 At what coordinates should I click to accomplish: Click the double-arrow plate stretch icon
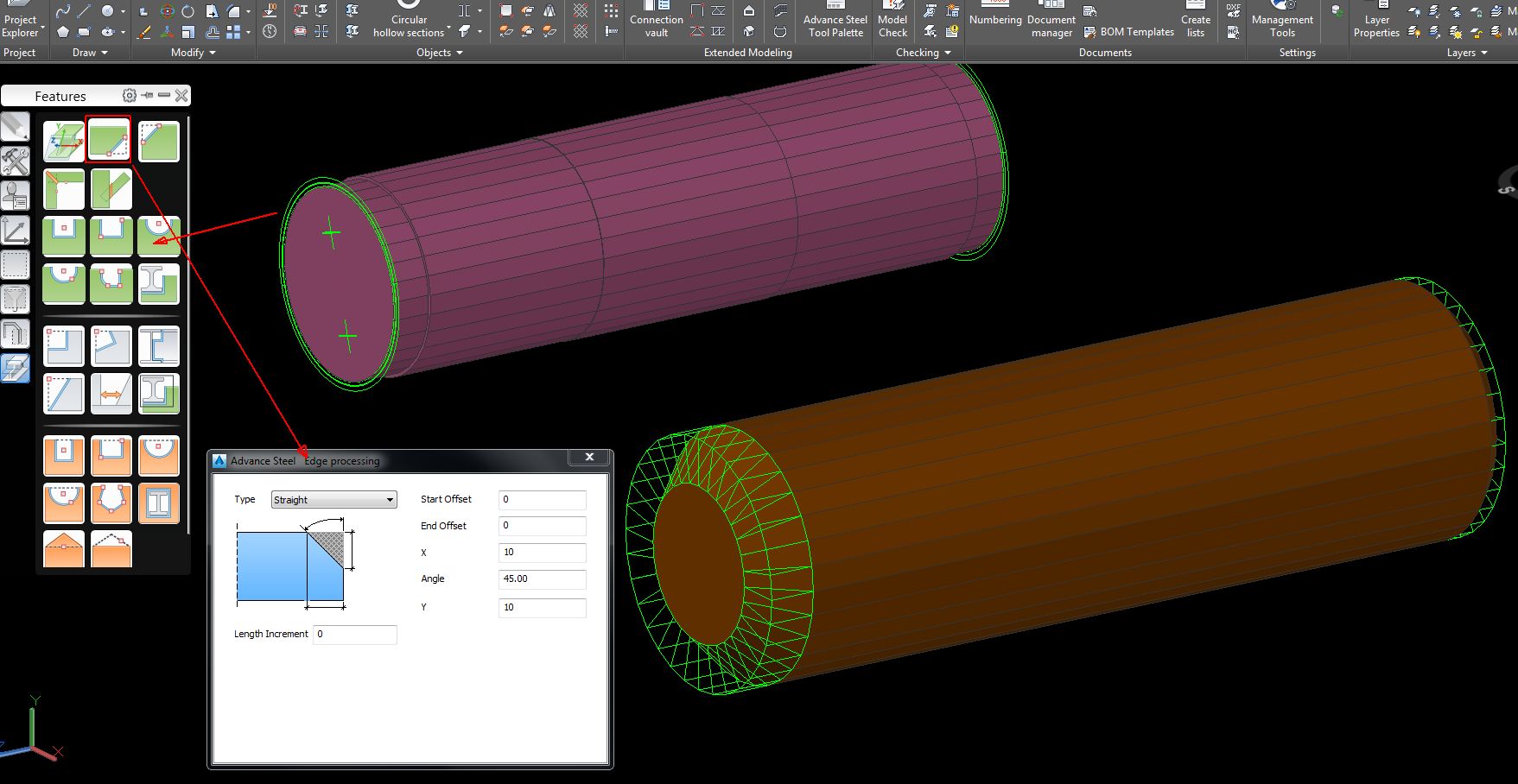(x=111, y=394)
